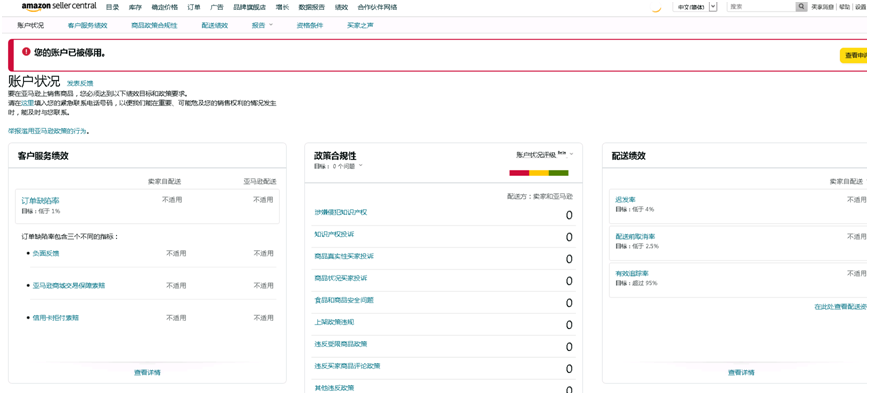Open the 亚马逊商城交易保障索赔 link
This screenshot has height=395, width=869.
point(69,286)
